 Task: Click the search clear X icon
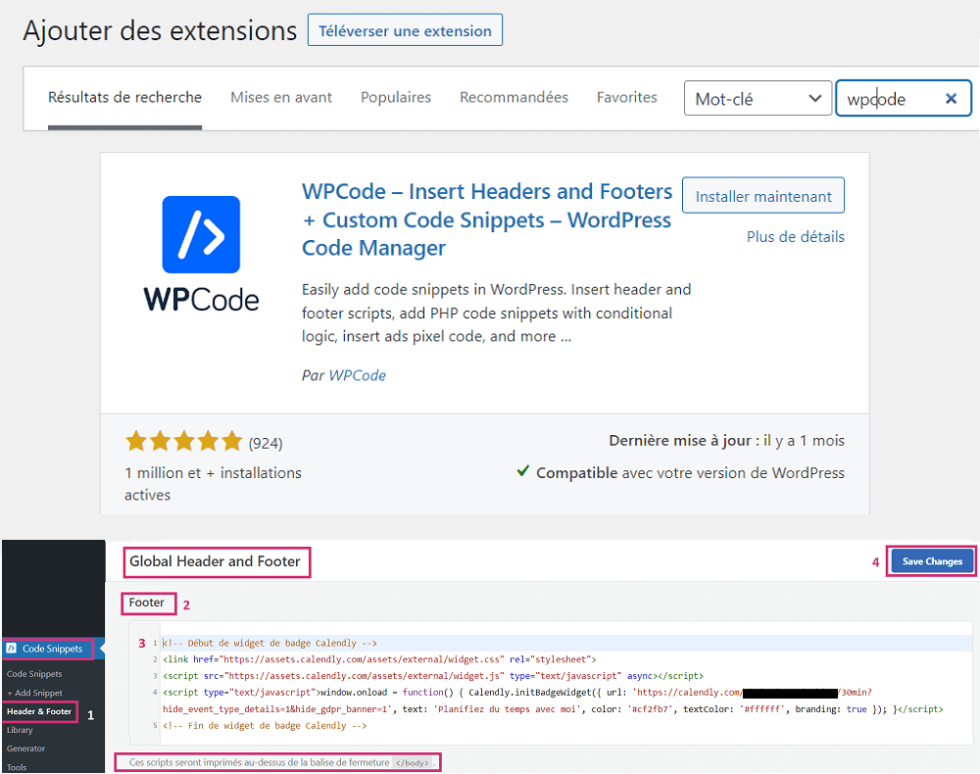tap(951, 98)
